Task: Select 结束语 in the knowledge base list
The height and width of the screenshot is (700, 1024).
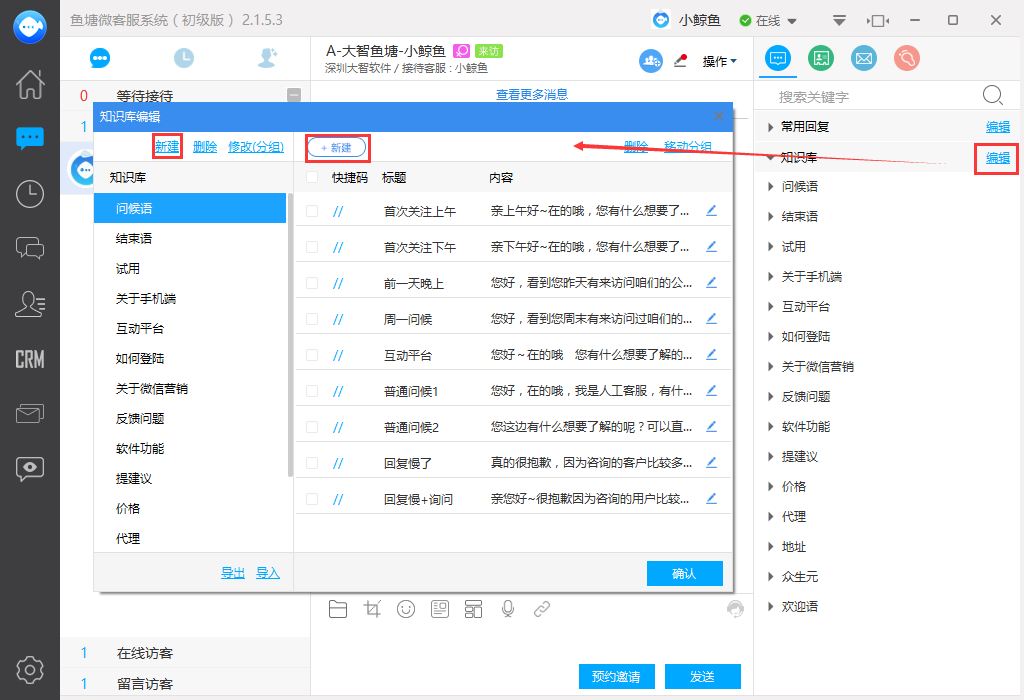Action: pyautogui.click(x=134, y=239)
